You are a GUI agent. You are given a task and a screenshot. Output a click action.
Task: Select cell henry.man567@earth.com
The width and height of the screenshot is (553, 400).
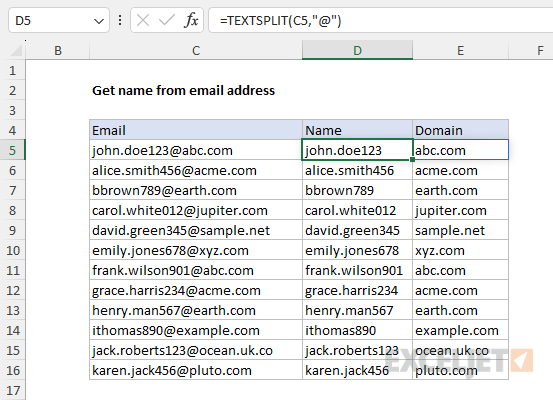(x=196, y=310)
